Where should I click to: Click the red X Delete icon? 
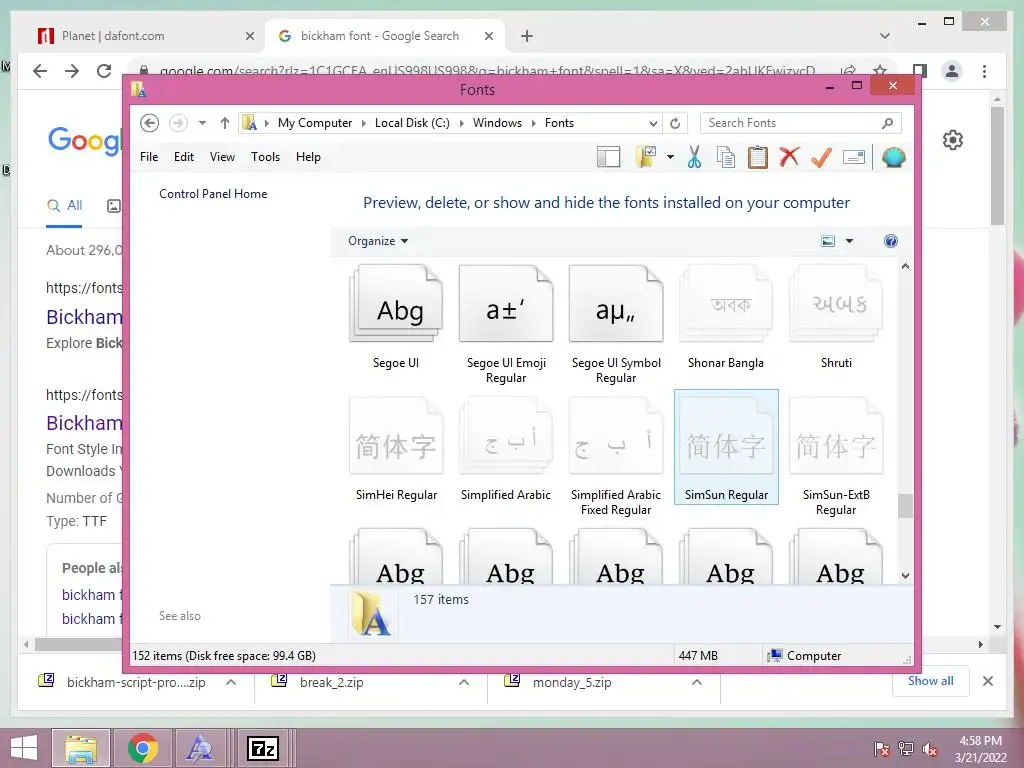790,157
